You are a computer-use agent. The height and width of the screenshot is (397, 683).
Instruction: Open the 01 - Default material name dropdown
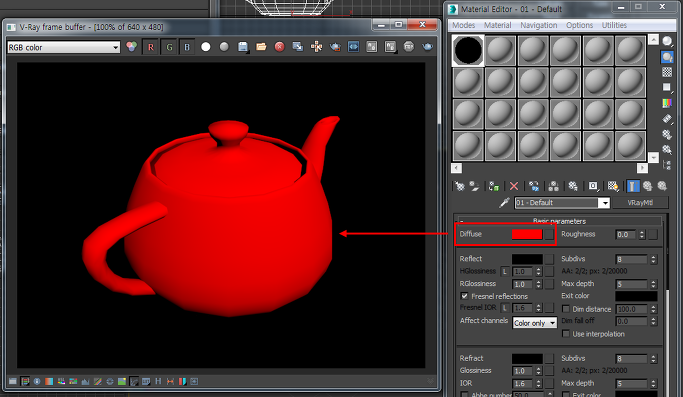[604, 203]
